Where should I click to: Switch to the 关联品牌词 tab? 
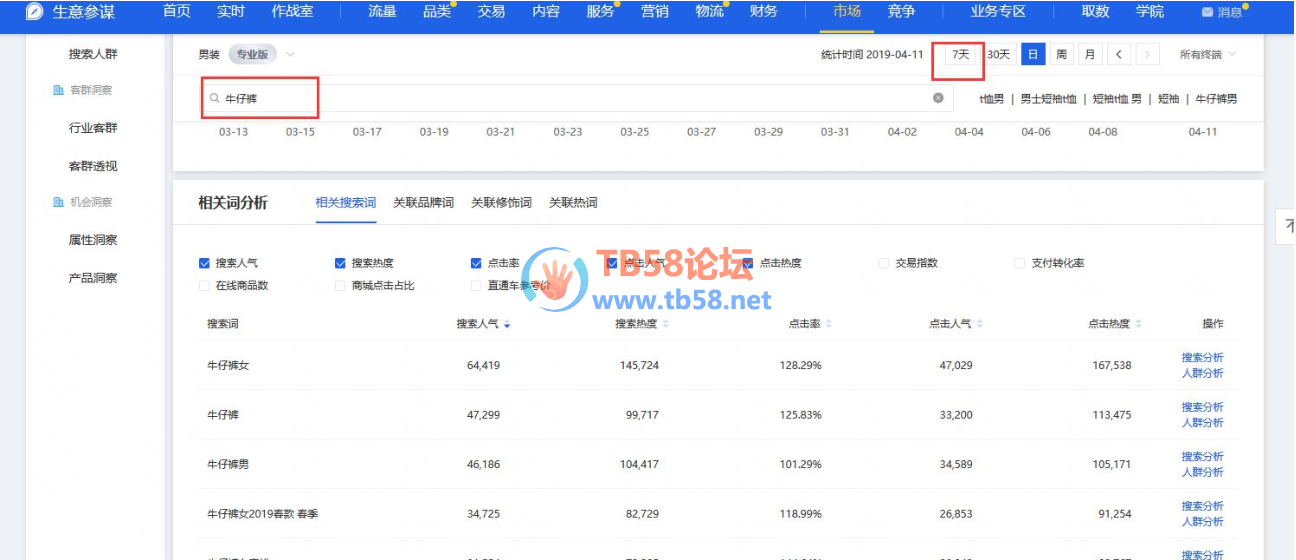coord(423,203)
